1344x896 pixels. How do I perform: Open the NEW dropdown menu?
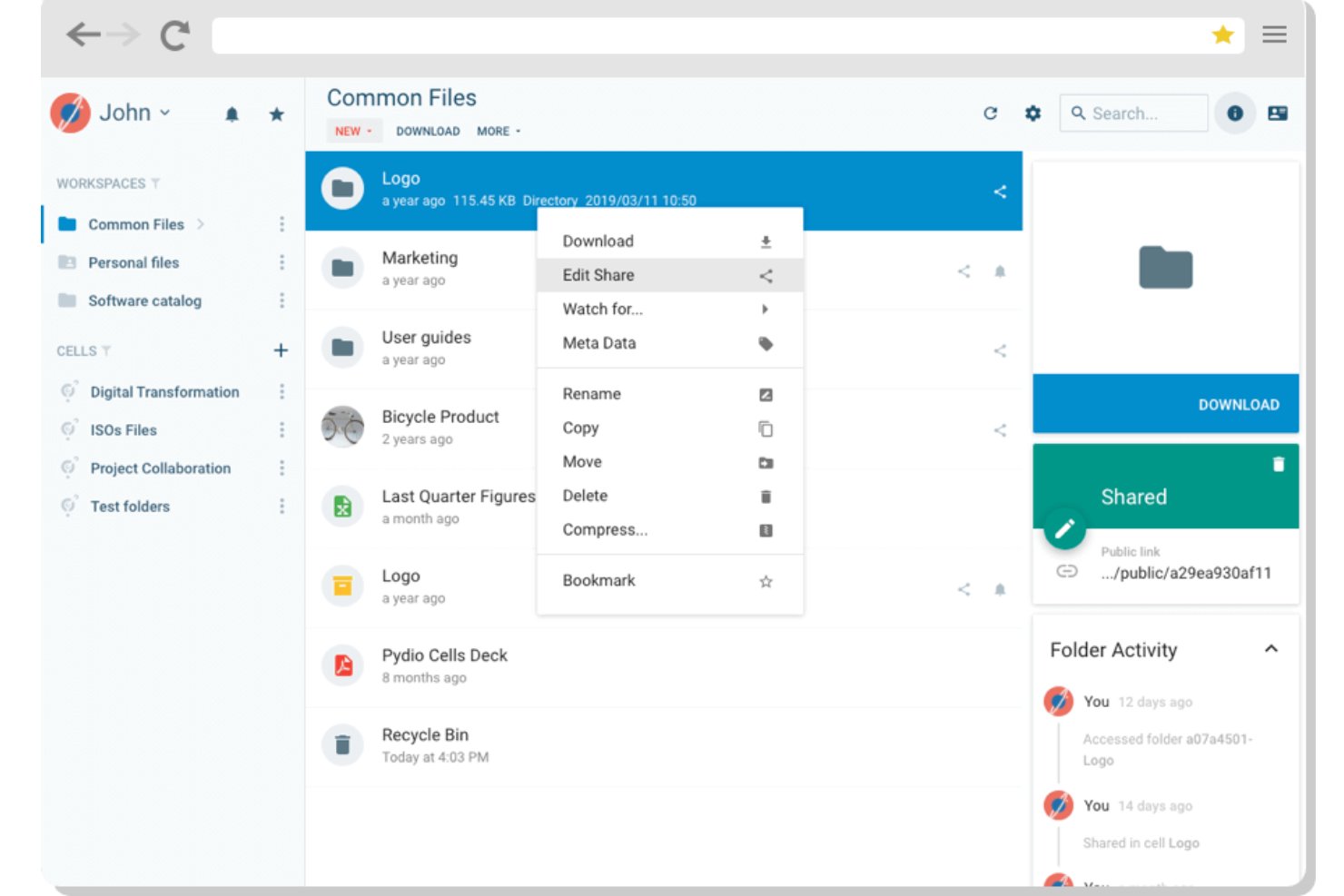tap(353, 131)
